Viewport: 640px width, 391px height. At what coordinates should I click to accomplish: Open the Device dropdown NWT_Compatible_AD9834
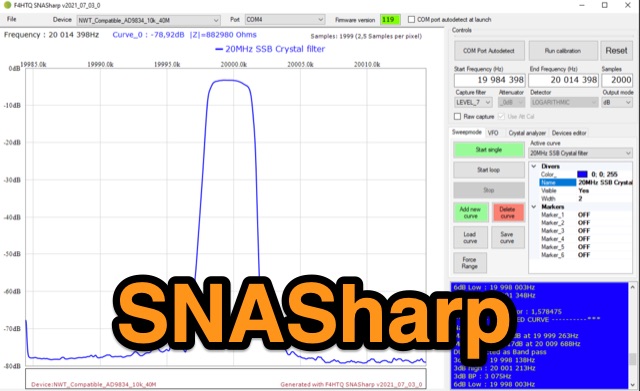coord(149,20)
